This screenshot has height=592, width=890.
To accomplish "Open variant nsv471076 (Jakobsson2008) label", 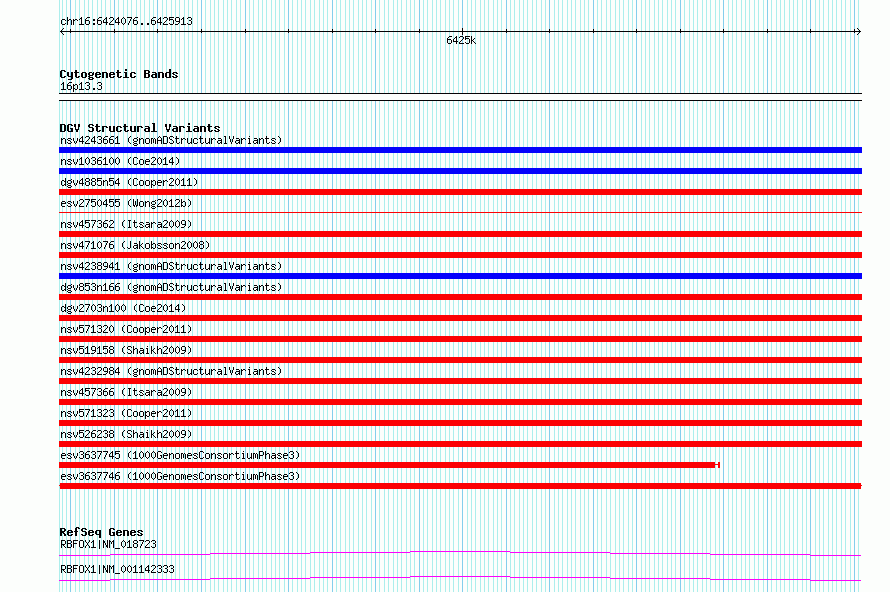I will point(135,245).
